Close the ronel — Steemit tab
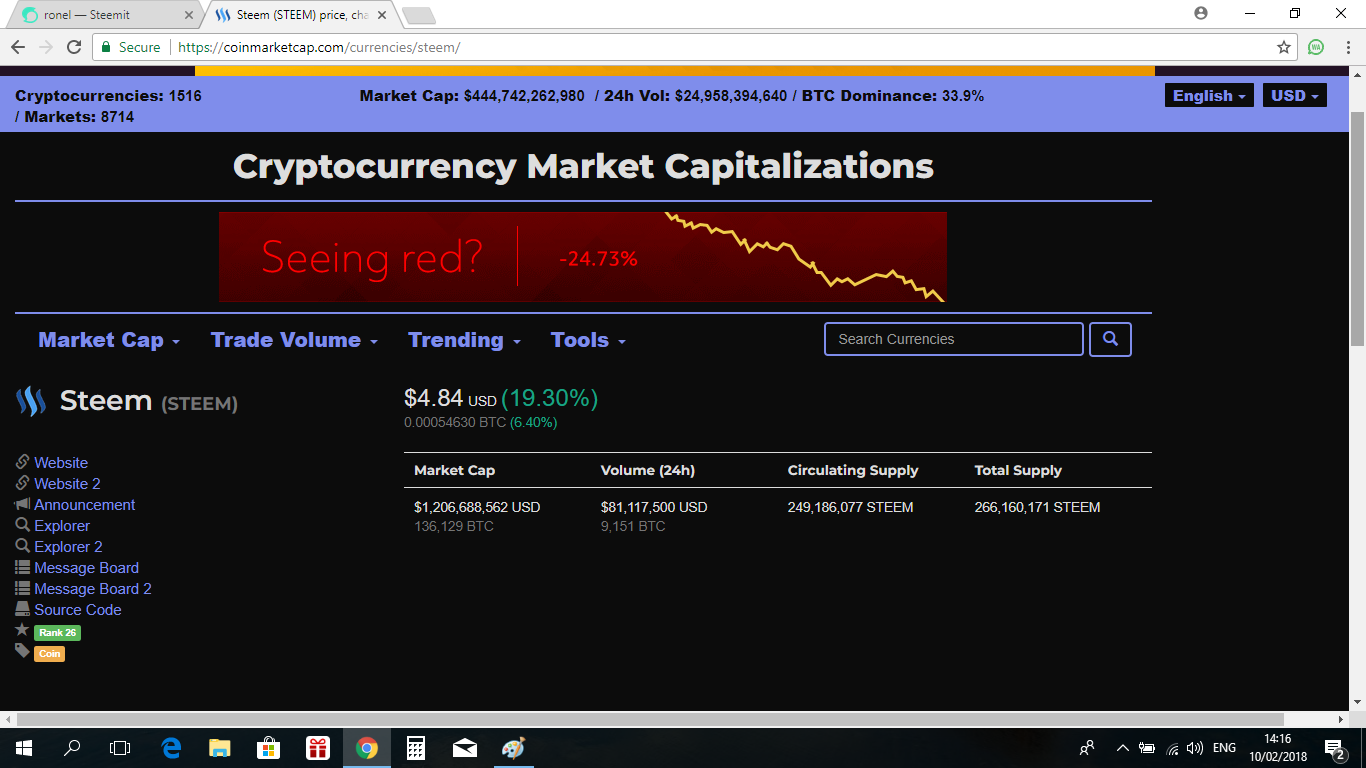Viewport: 1366px width, 768px height. 189,15
